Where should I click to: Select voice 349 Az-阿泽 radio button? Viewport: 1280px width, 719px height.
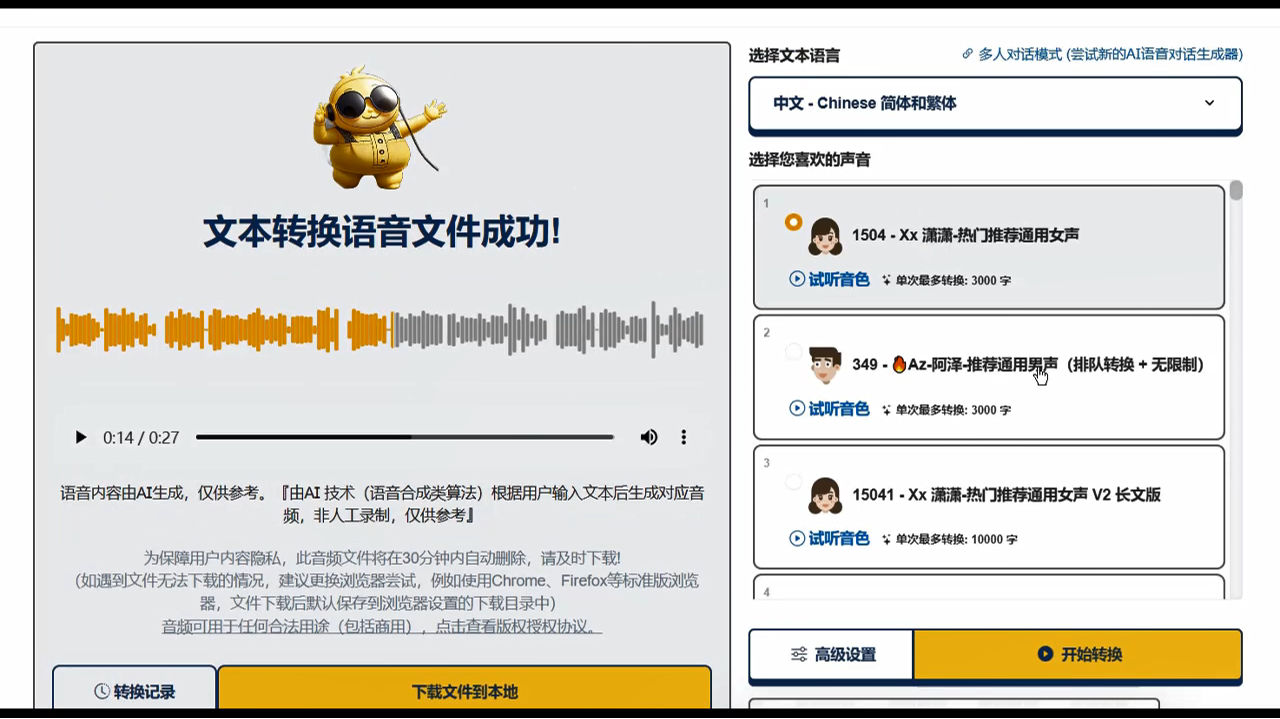(793, 352)
